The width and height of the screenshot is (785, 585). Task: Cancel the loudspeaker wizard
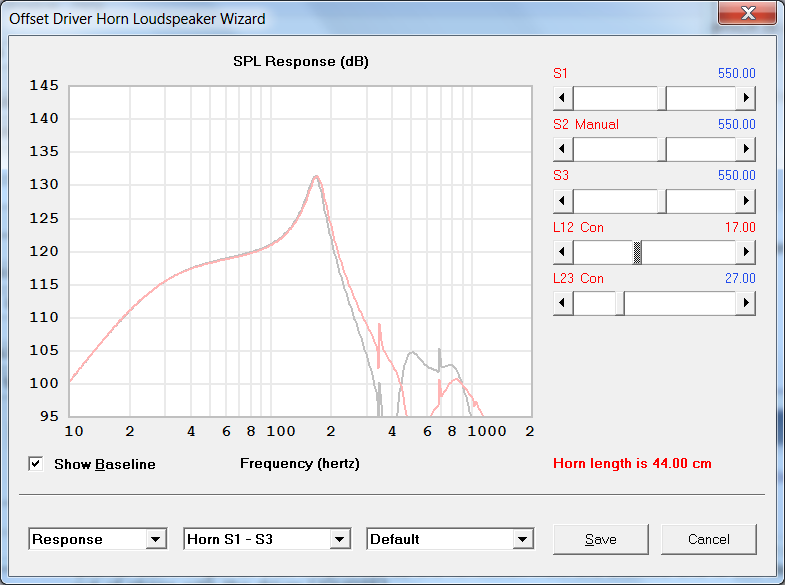[708, 539]
